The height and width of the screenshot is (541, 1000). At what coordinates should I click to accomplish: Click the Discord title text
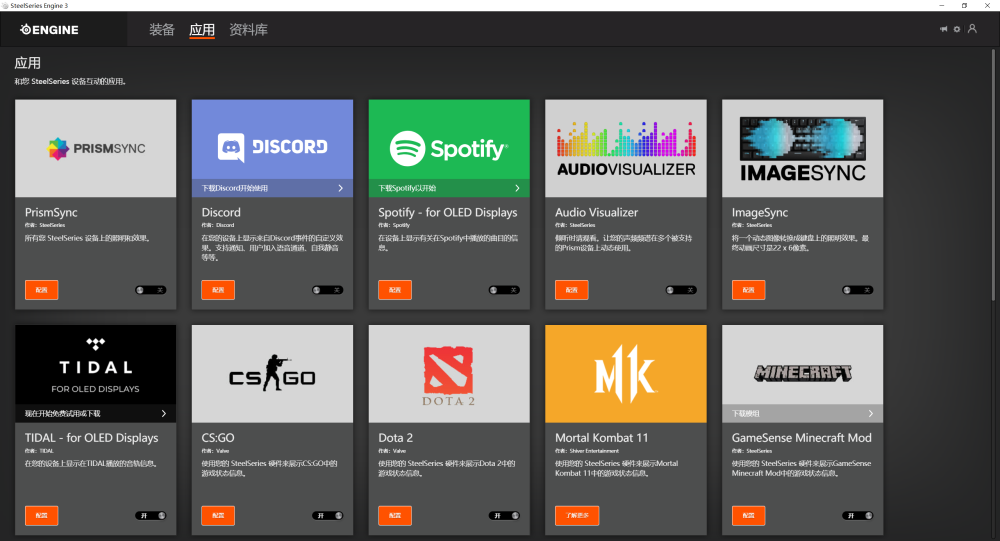pyautogui.click(x=221, y=212)
